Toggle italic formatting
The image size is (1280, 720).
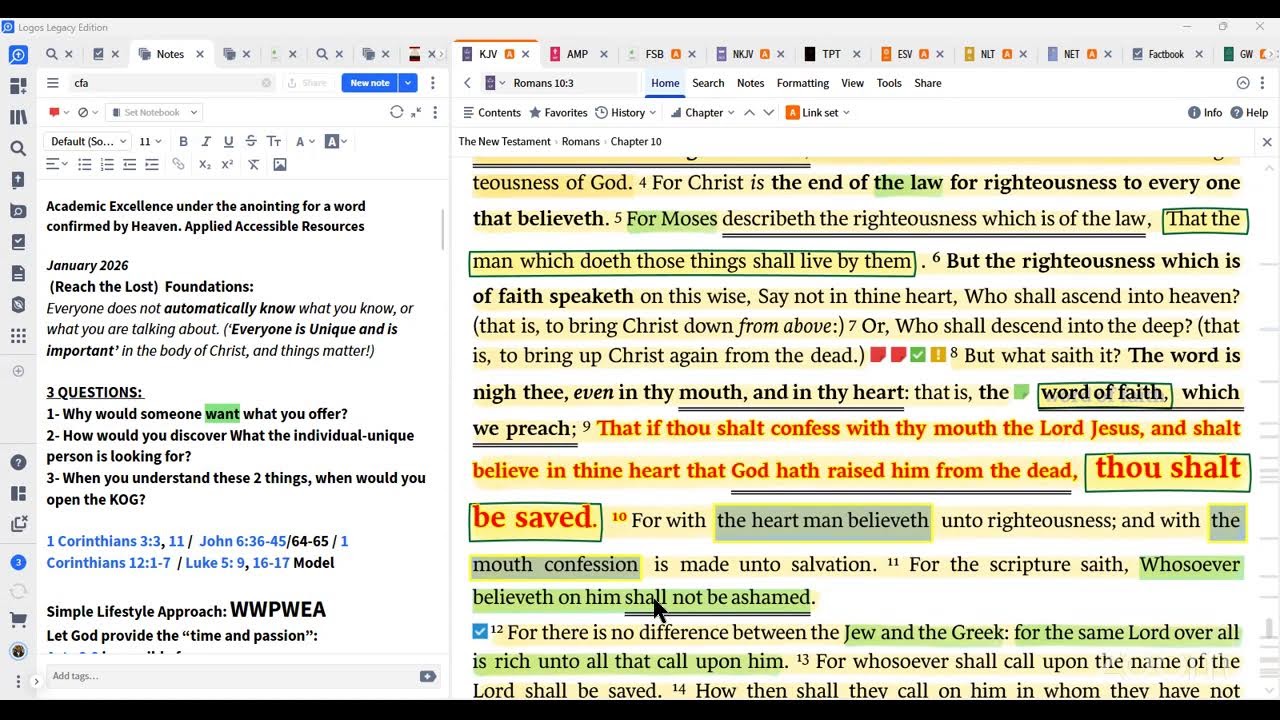tap(206, 141)
